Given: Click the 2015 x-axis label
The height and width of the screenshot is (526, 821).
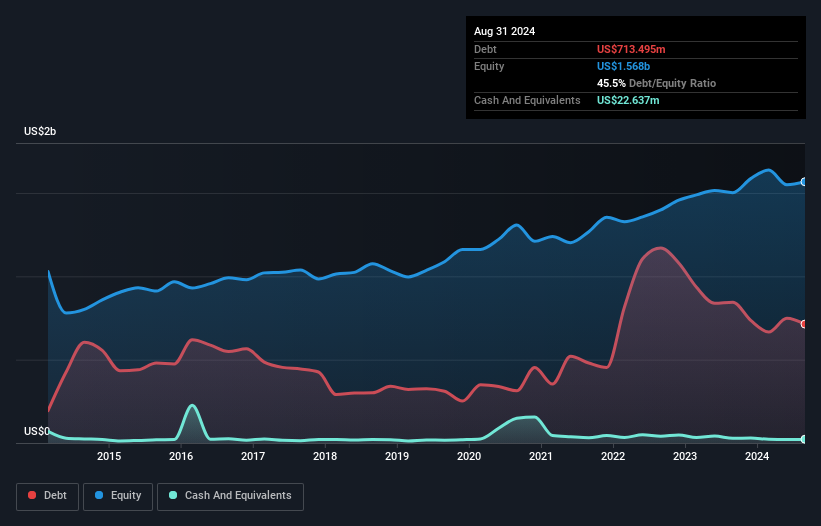Looking at the screenshot, I should pos(109,456).
